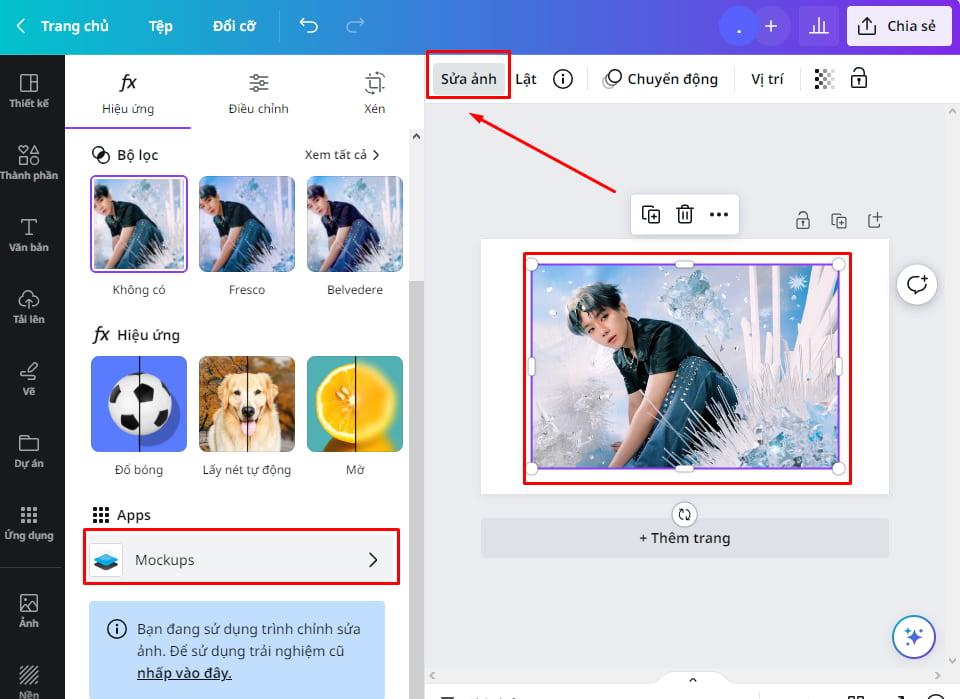Apply the Đổ bóng shadow effect
Screen dimensions: 960x699
138,404
